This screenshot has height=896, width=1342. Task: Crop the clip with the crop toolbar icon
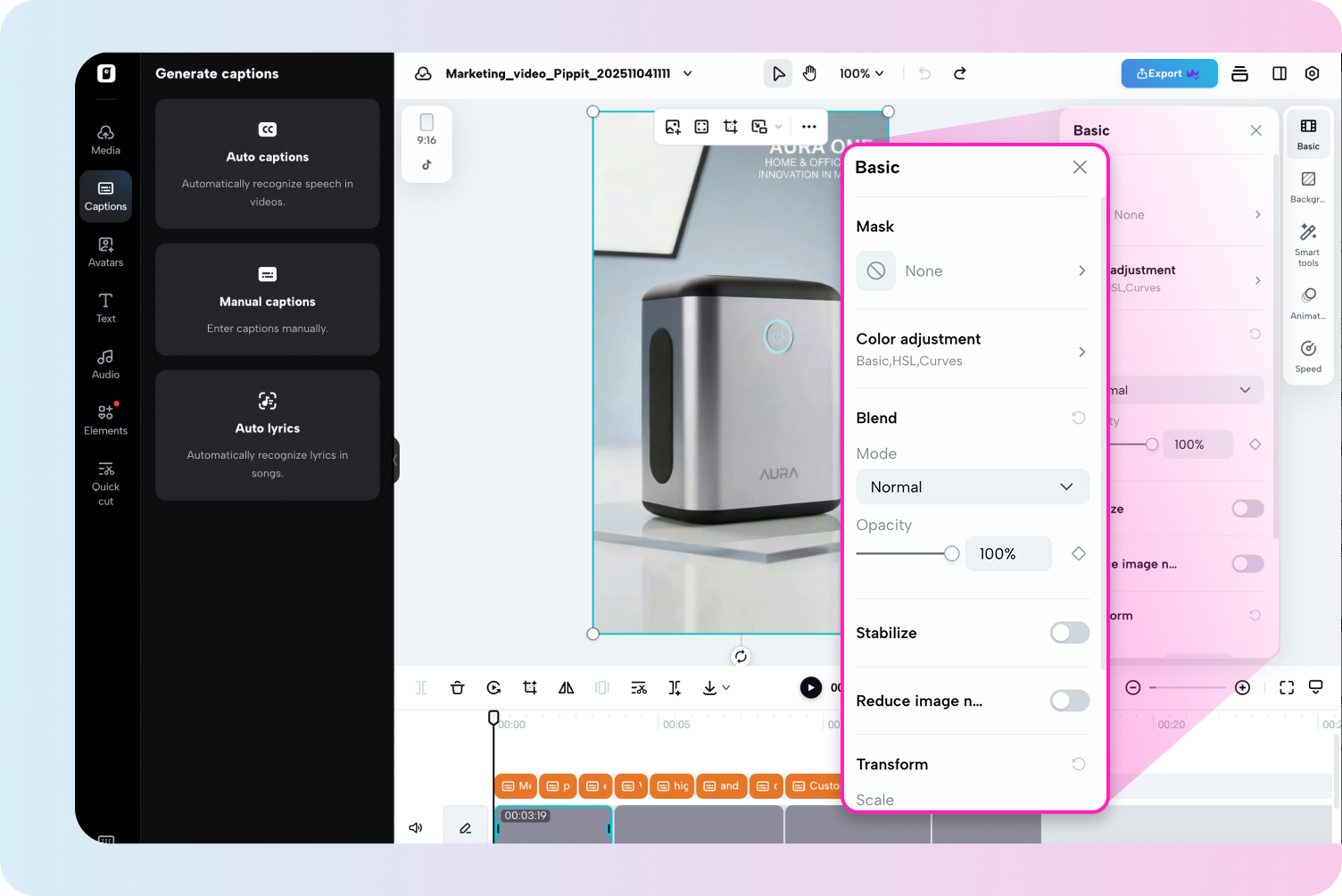(x=530, y=687)
